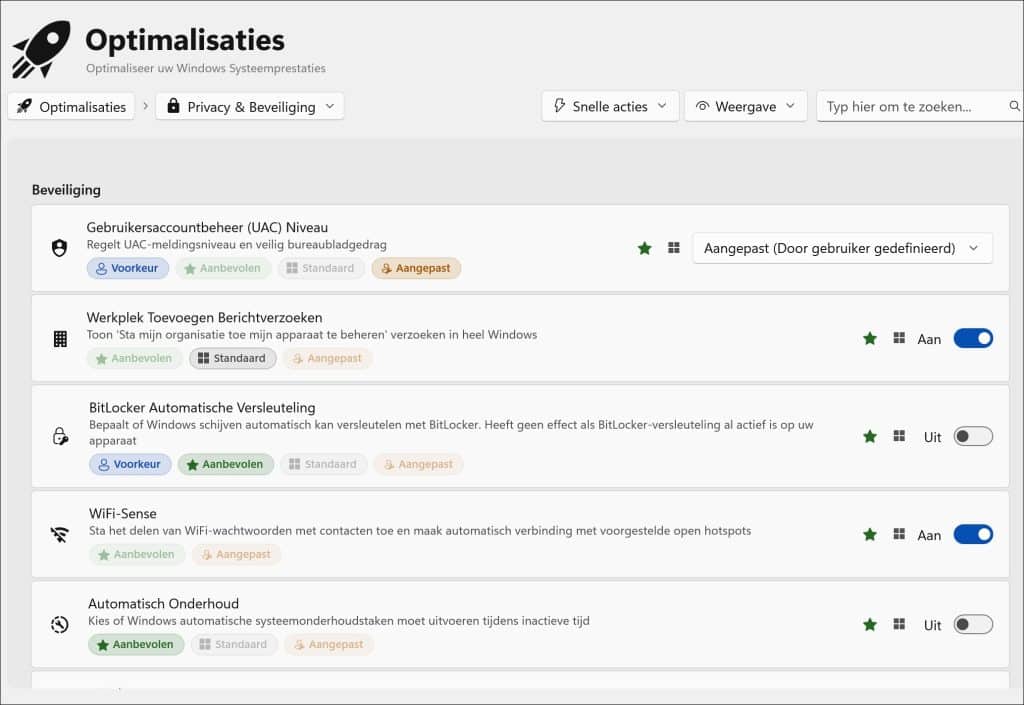The image size is (1024, 705).
Task: Select Aanbevolen preset for UAC Niveau
Action: [223, 268]
